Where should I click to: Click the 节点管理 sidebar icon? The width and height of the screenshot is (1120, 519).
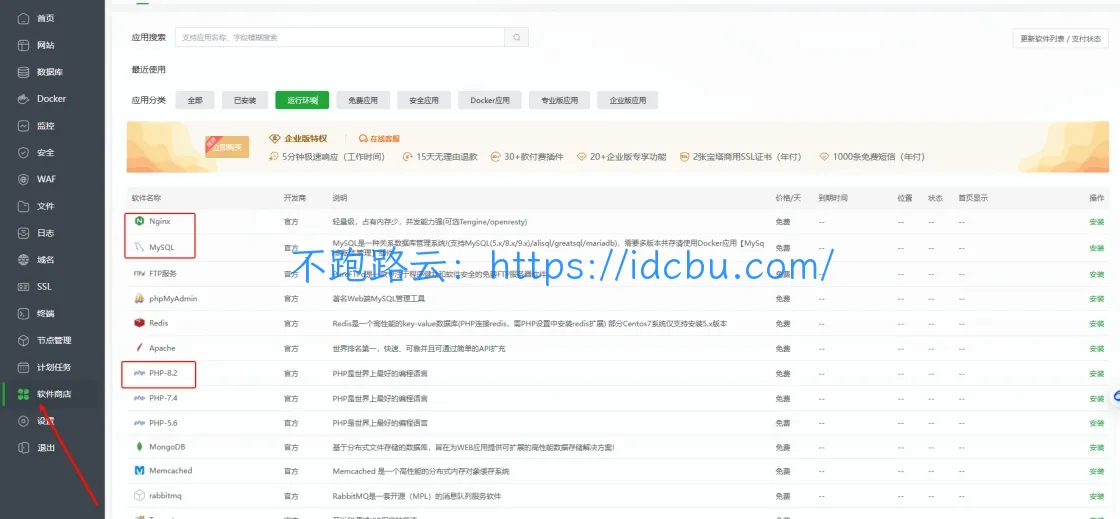[24, 341]
